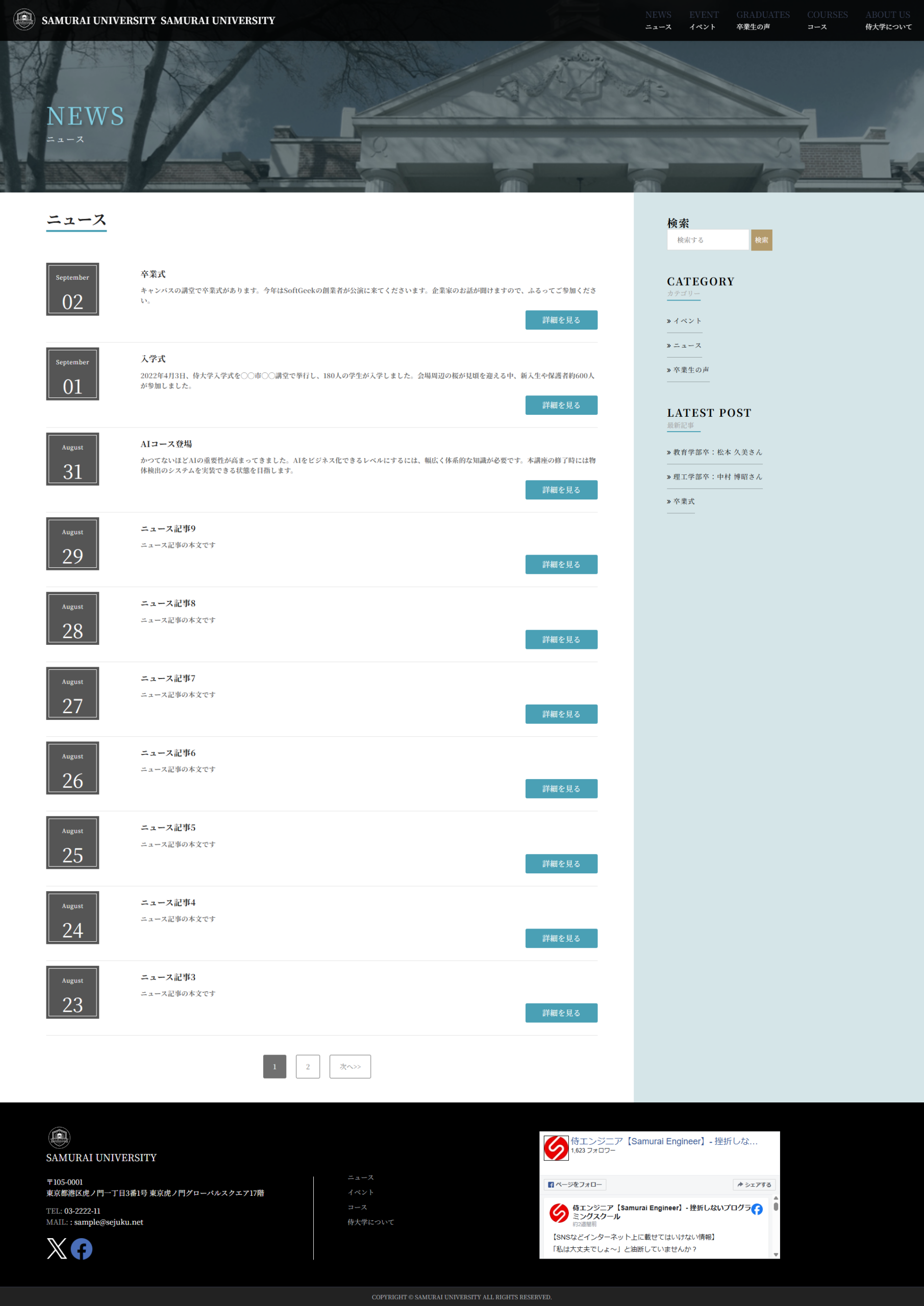Screen dimensions: 924x1306
Task: Select the イベント category link
Action: click(687, 321)
